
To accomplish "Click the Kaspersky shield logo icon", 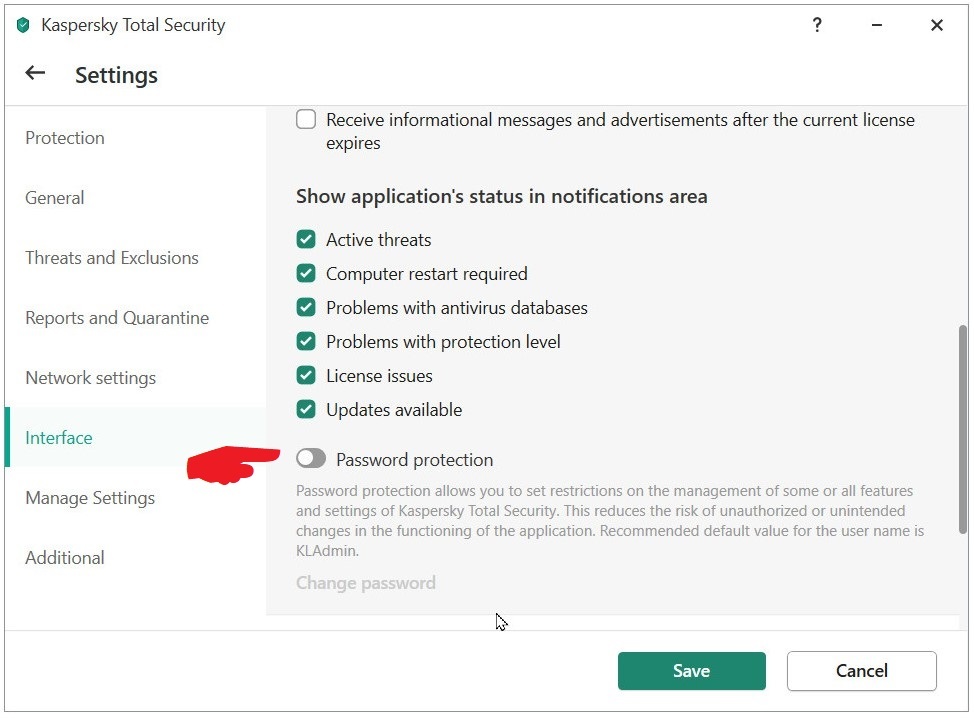I will pos(24,26).
